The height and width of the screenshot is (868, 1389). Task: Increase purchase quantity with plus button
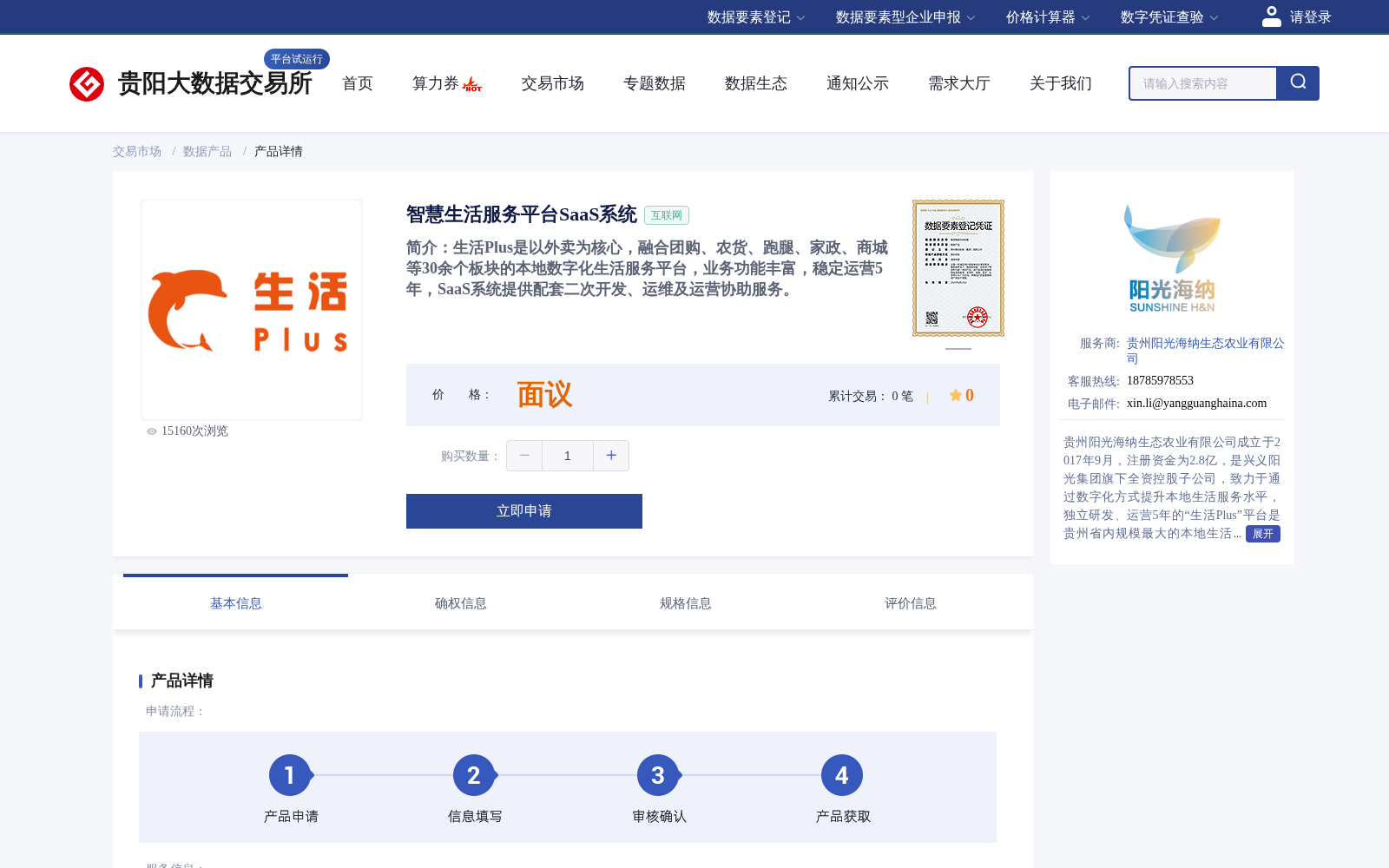[611, 456]
